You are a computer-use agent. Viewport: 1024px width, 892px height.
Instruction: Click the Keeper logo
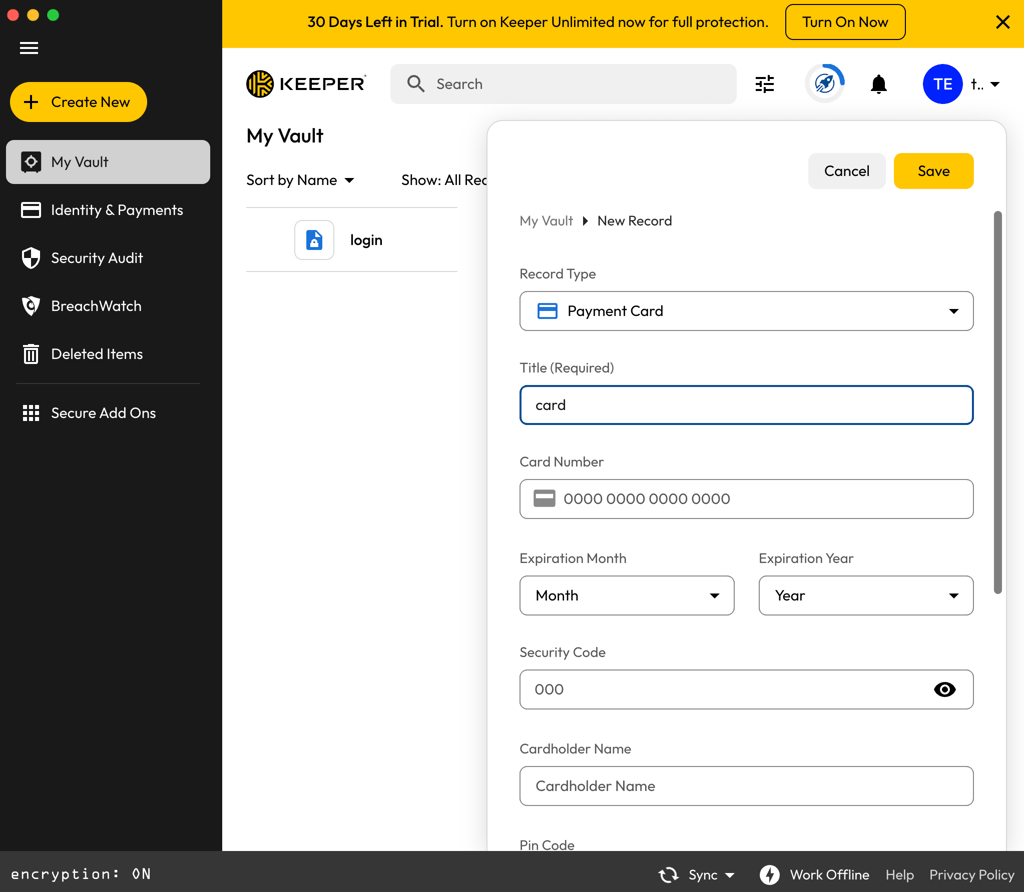(x=306, y=84)
